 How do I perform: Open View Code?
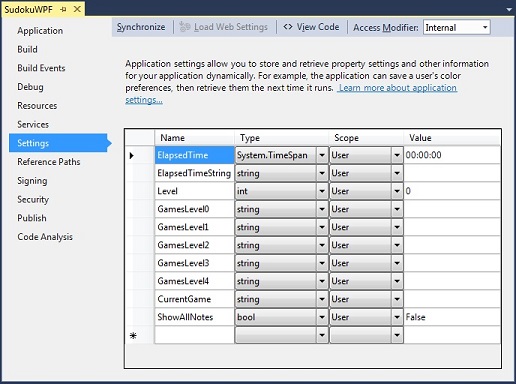click(311, 27)
